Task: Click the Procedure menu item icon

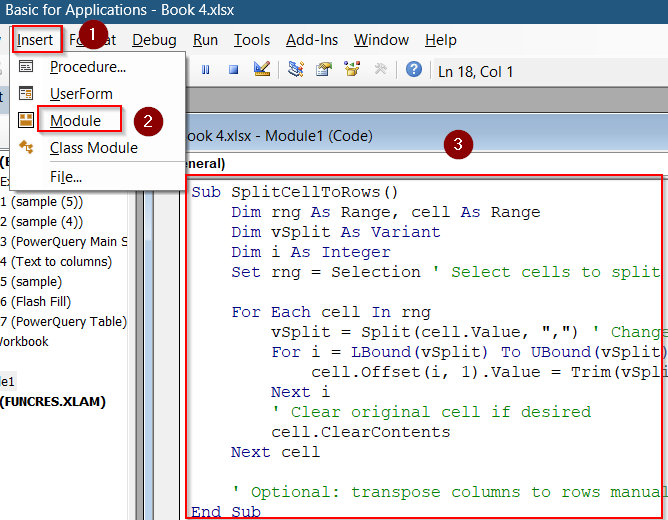Action: pyautogui.click(x=26, y=66)
